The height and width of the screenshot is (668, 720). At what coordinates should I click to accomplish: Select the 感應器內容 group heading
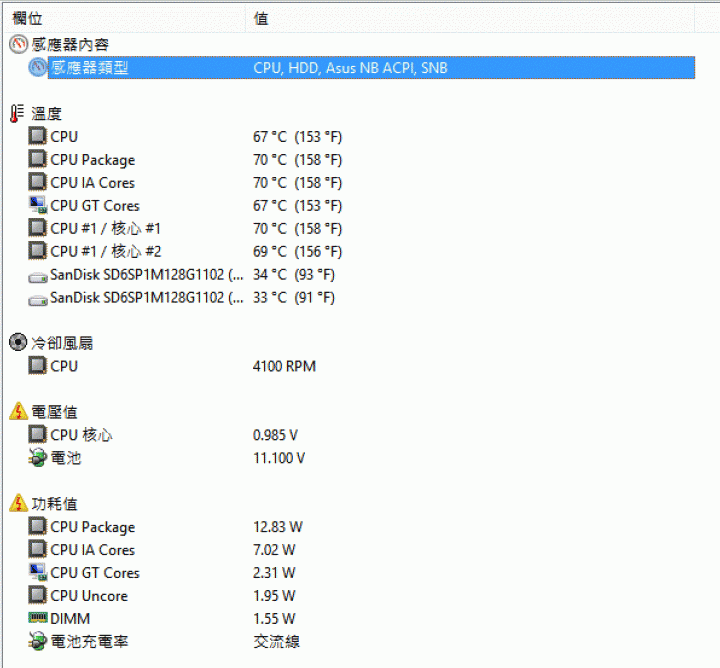tap(70, 45)
